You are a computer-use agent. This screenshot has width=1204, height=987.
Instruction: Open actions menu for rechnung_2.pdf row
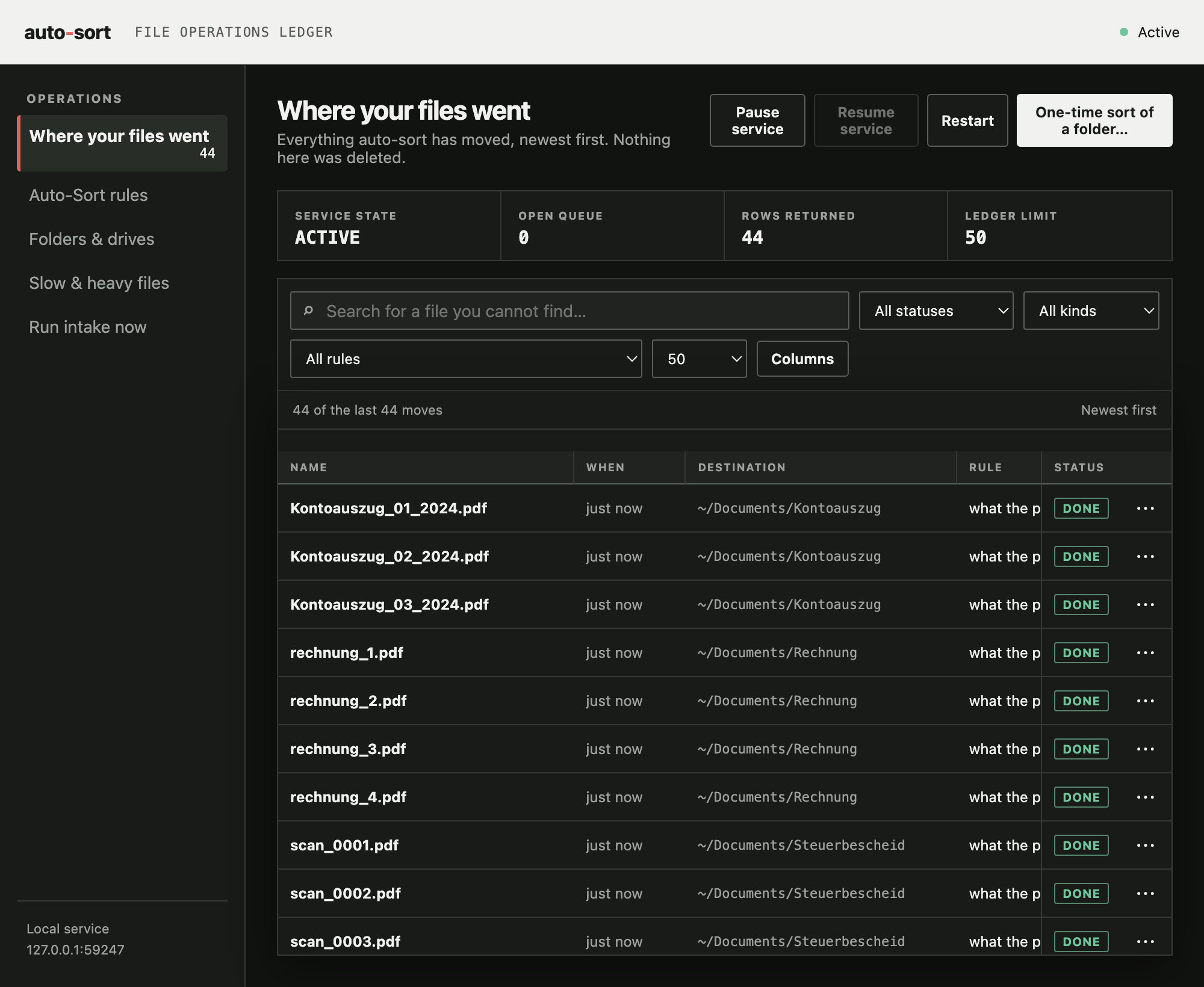(1145, 701)
